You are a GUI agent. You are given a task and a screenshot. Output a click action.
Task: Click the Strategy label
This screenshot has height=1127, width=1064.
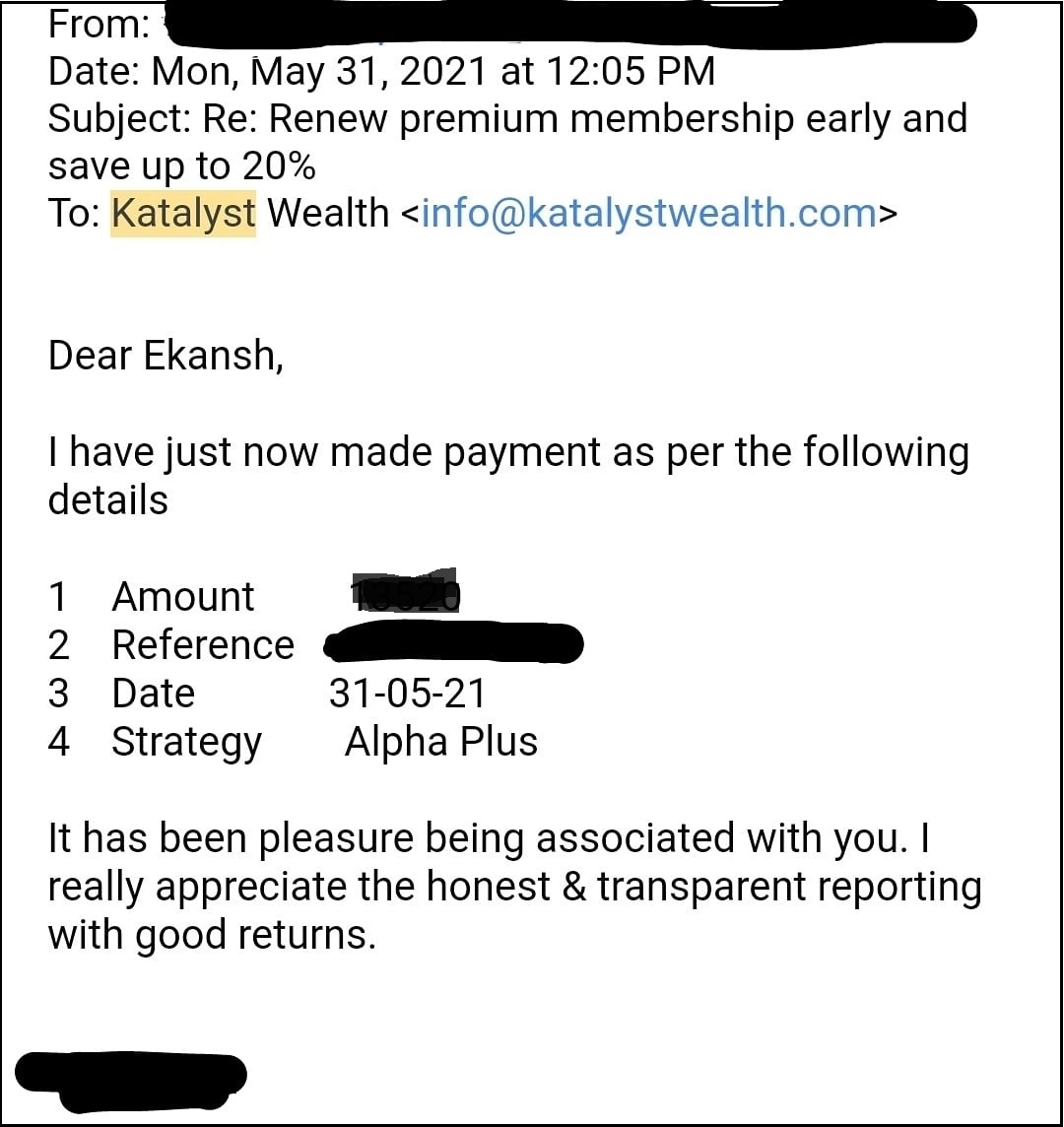(x=186, y=743)
